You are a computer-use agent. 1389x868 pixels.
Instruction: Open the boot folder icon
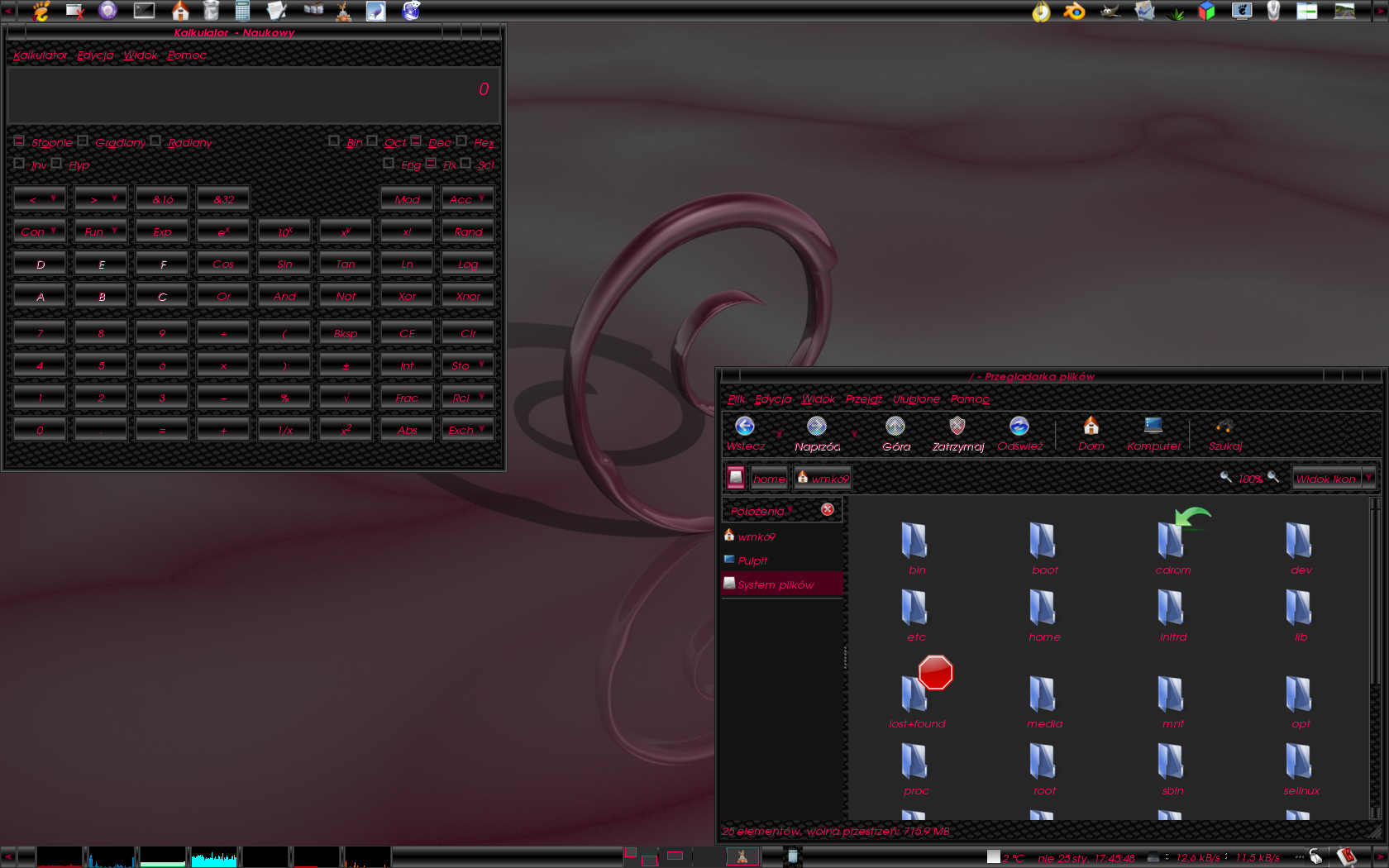(x=1043, y=541)
